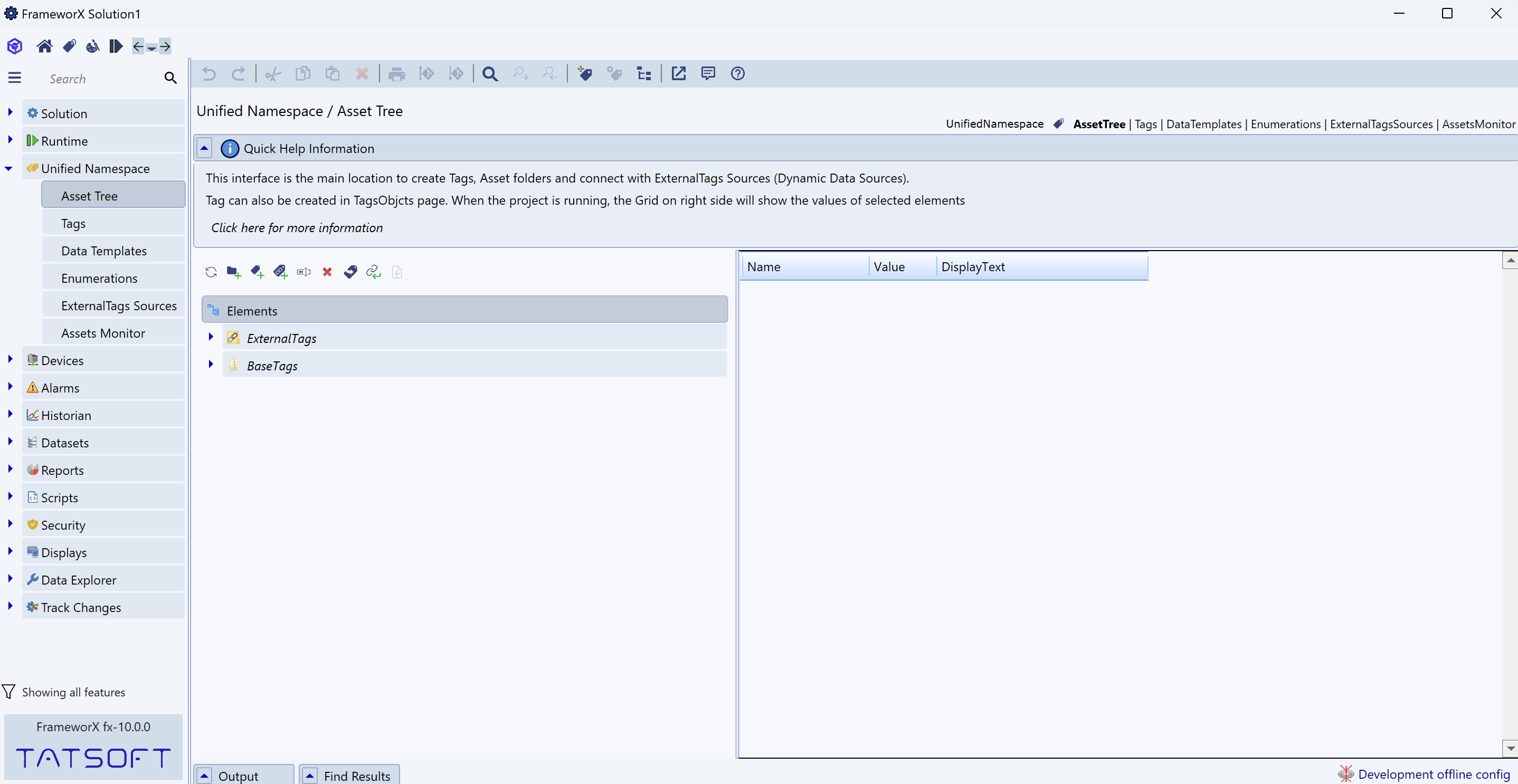Click the link with green arrow icon
The image size is (1518, 784).
[374, 272]
